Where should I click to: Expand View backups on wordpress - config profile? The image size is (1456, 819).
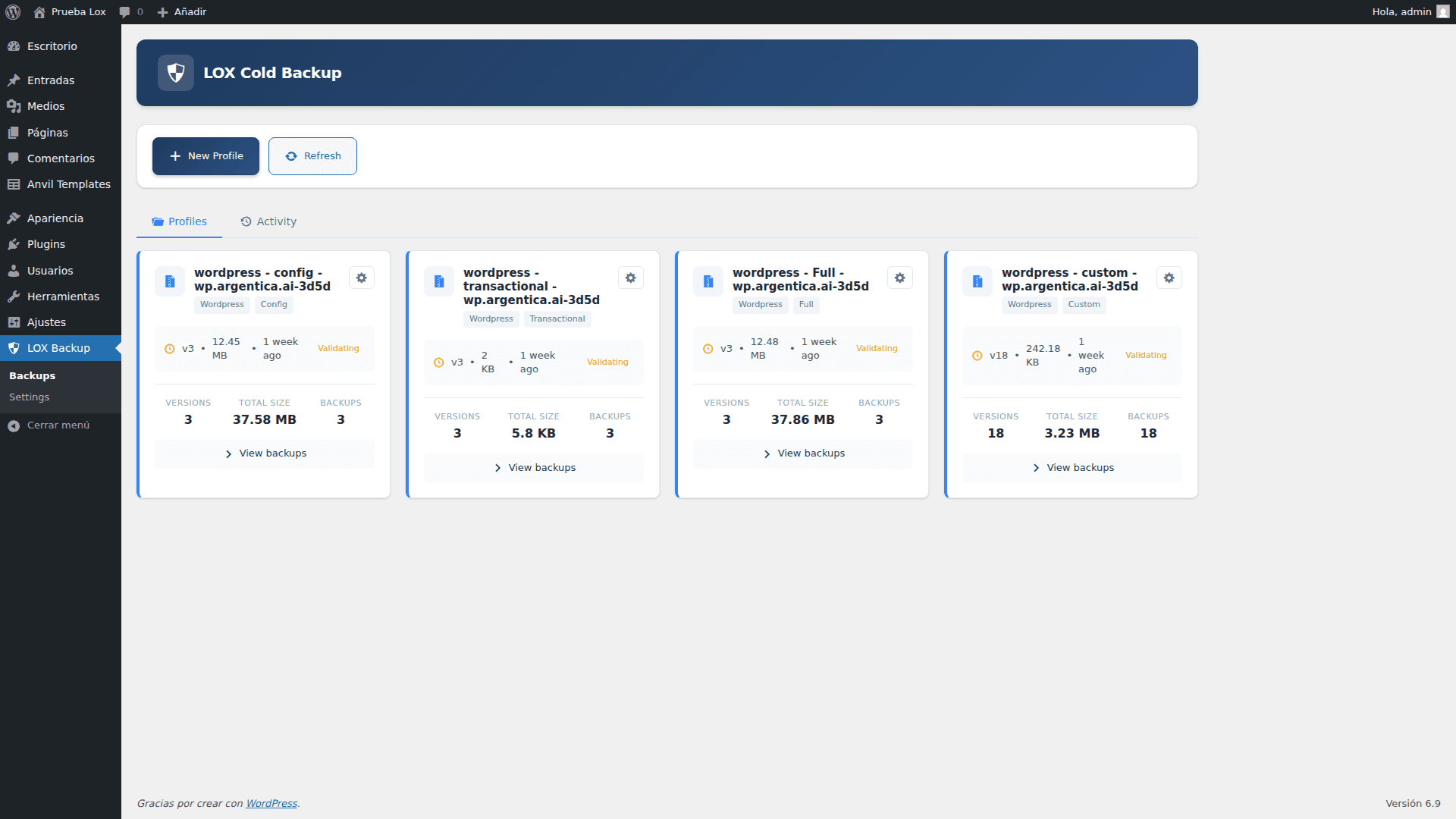[264, 453]
